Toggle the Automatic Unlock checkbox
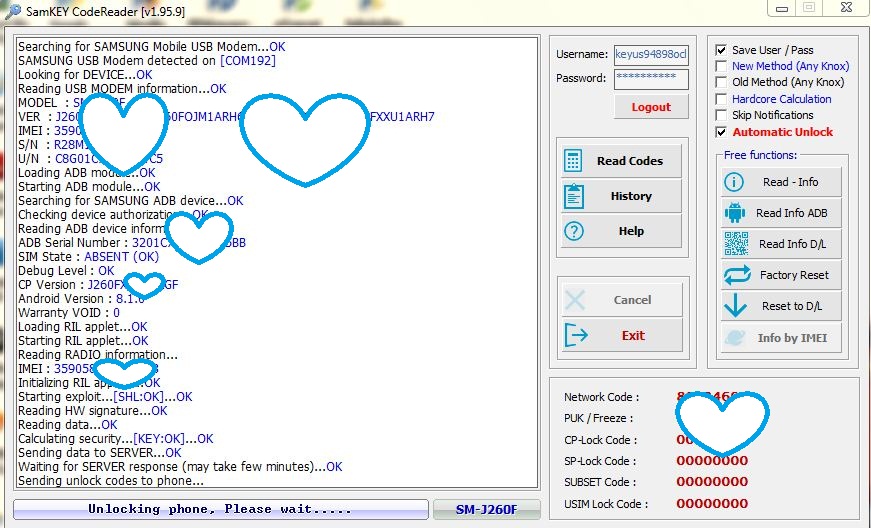Image resolution: width=871 pixels, height=528 pixels. [721, 132]
